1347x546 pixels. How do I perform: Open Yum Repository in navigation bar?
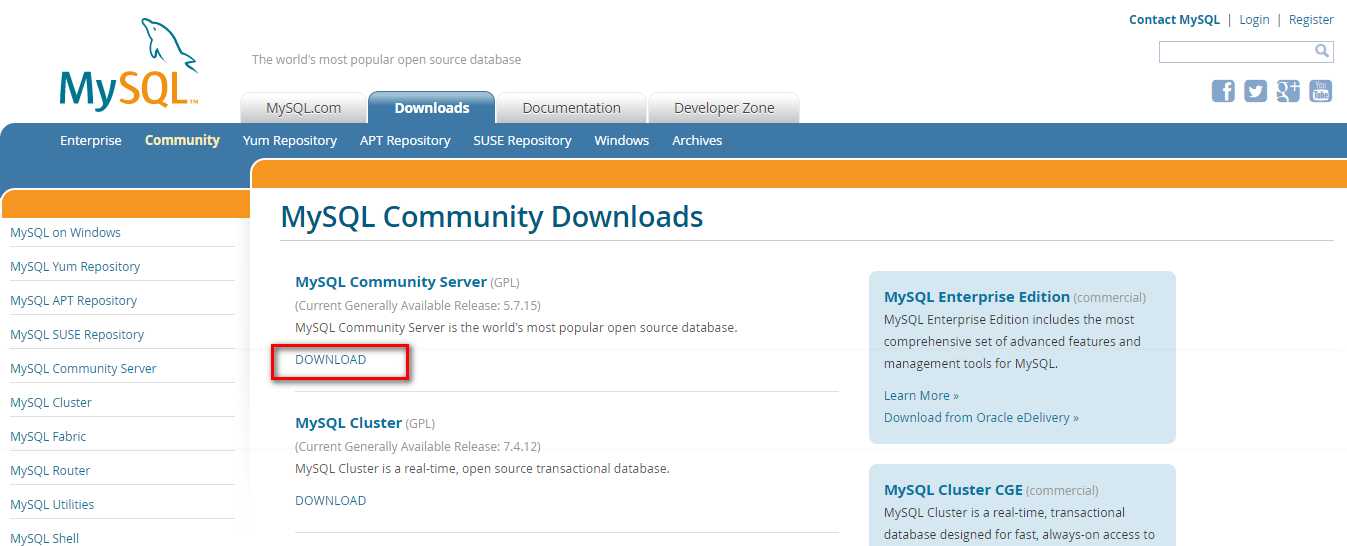click(290, 141)
